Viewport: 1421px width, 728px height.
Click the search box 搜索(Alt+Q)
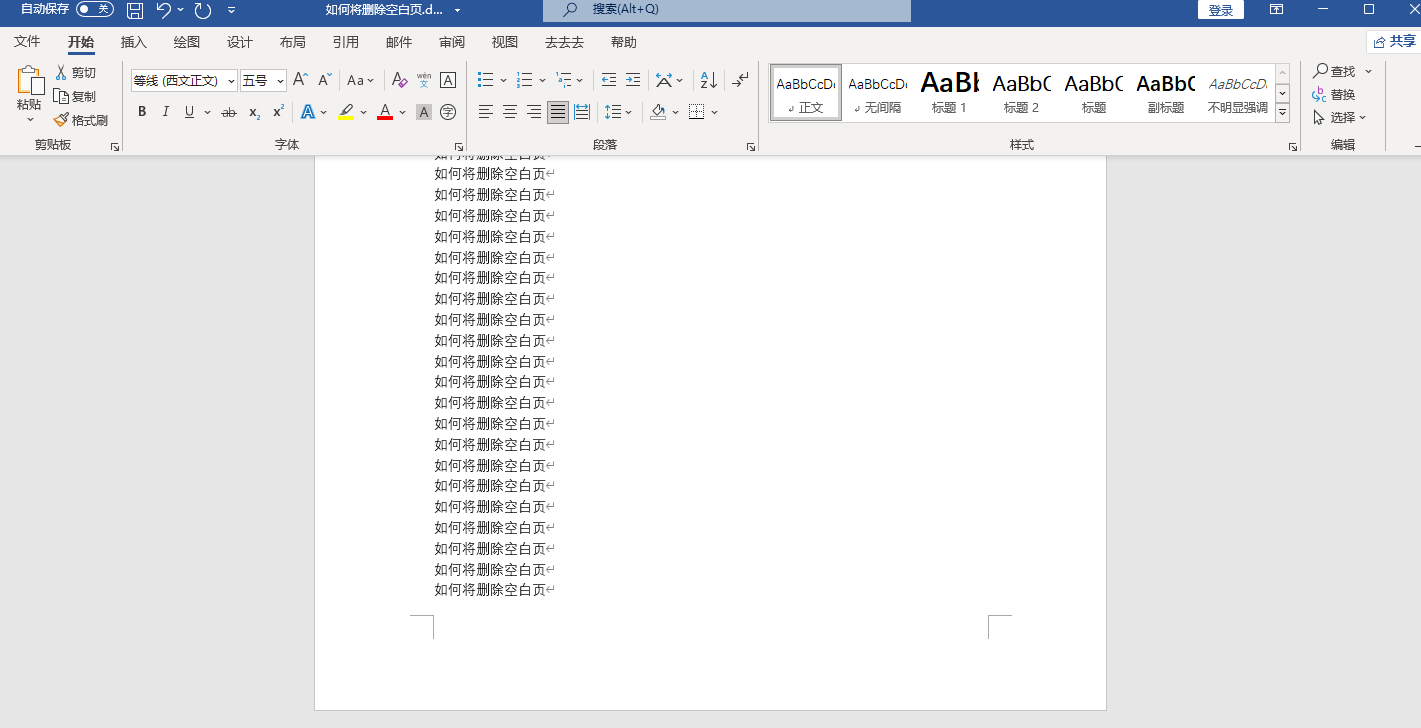tap(727, 10)
